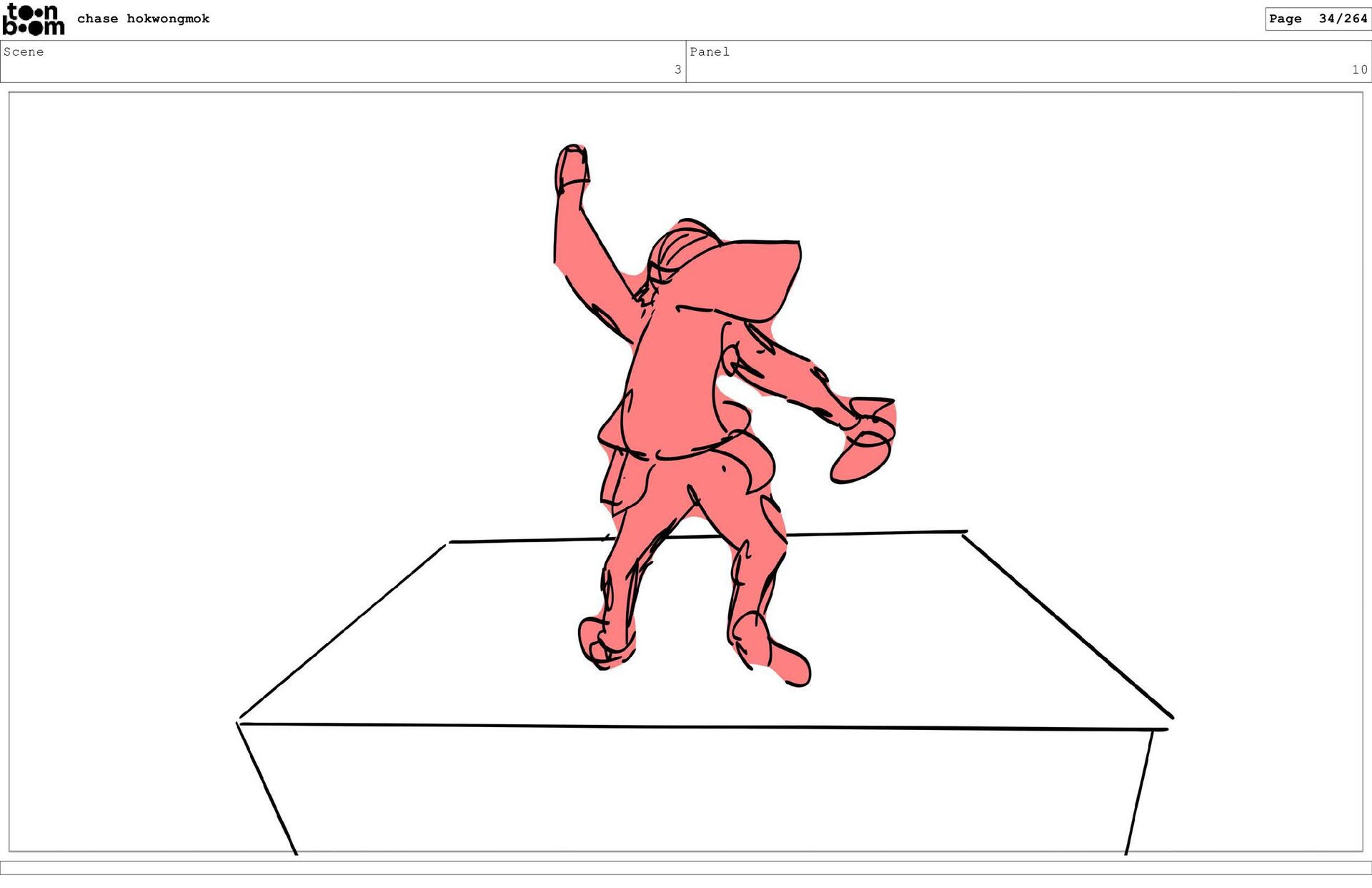Click the character's left shoe
Image resolution: width=1372 pixels, height=888 pixels.
point(602,642)
